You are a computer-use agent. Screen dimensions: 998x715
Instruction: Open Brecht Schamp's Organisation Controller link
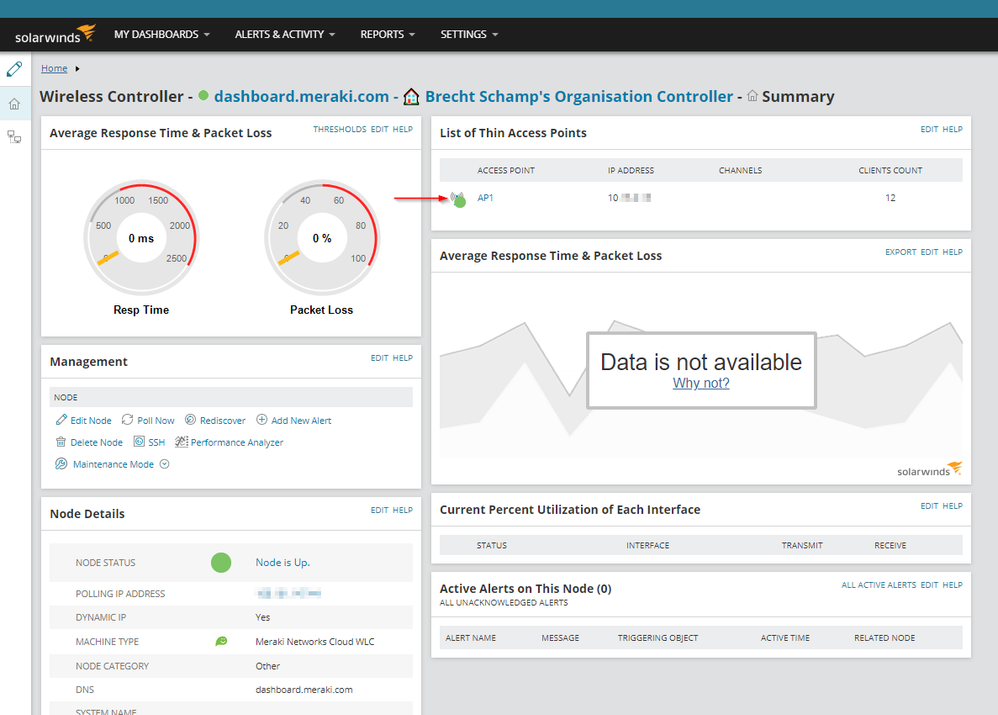(x=579, y=96)
